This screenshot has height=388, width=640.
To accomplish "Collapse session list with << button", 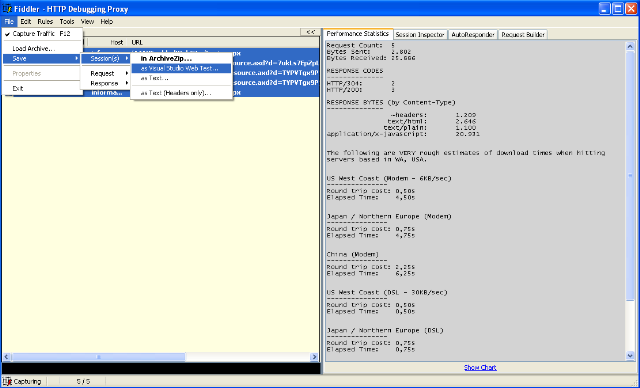I will (x=310, y=32).
